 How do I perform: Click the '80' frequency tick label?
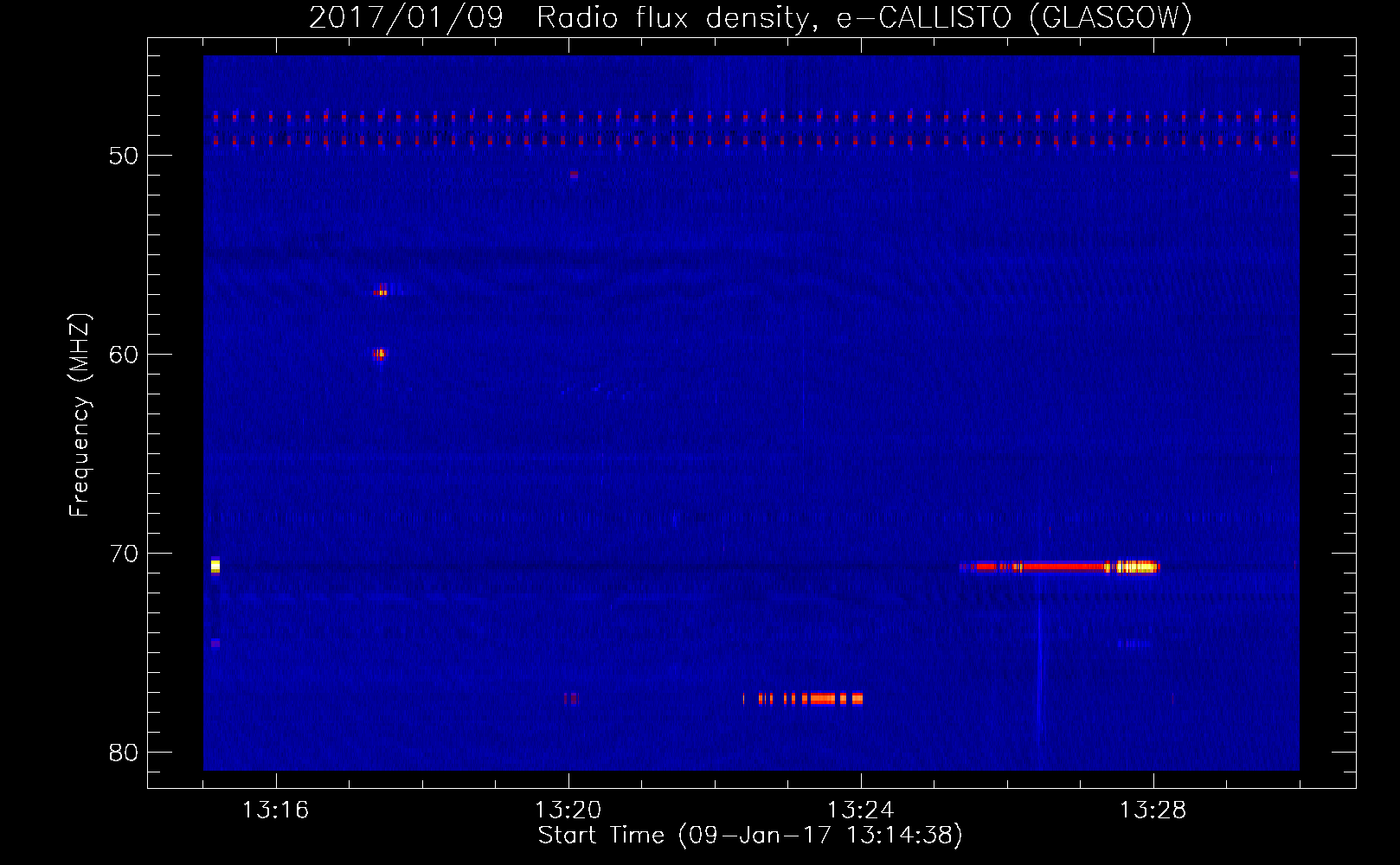coord(124,753)
